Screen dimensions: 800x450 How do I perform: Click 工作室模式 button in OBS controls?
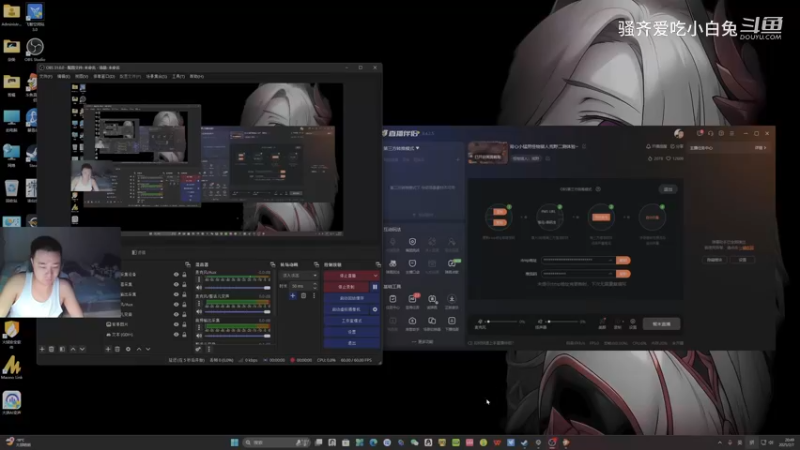pyautogui.click(x=352, y=320)
